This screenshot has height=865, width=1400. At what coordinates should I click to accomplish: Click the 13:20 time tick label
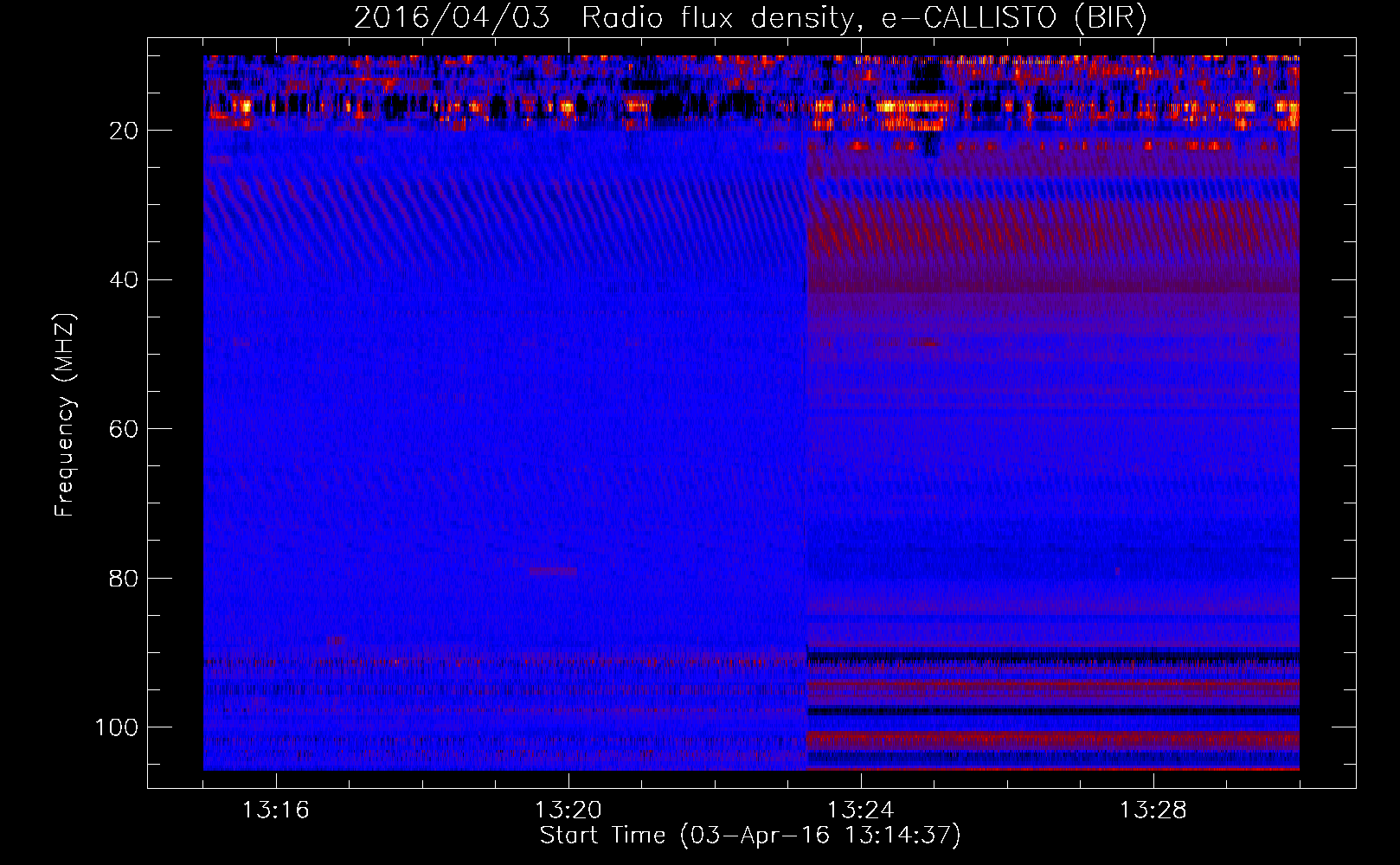(x=568, y=811)
